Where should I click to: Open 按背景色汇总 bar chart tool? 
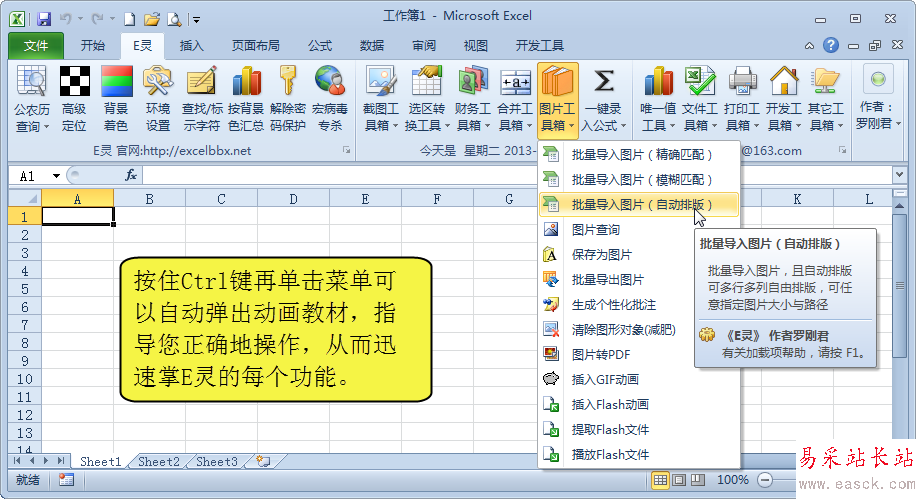246,99
